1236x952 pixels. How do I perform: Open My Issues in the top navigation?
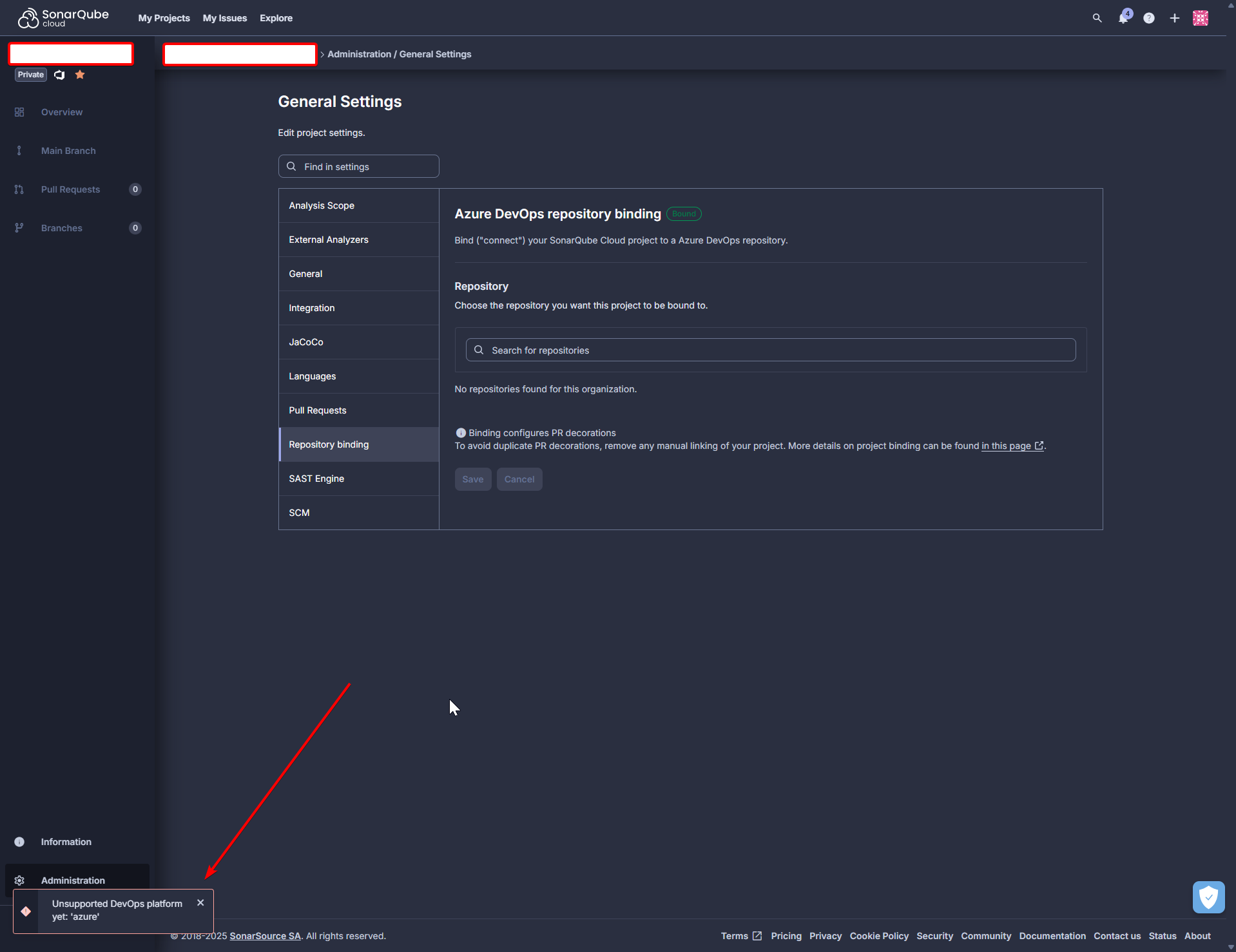click(225, 18)
